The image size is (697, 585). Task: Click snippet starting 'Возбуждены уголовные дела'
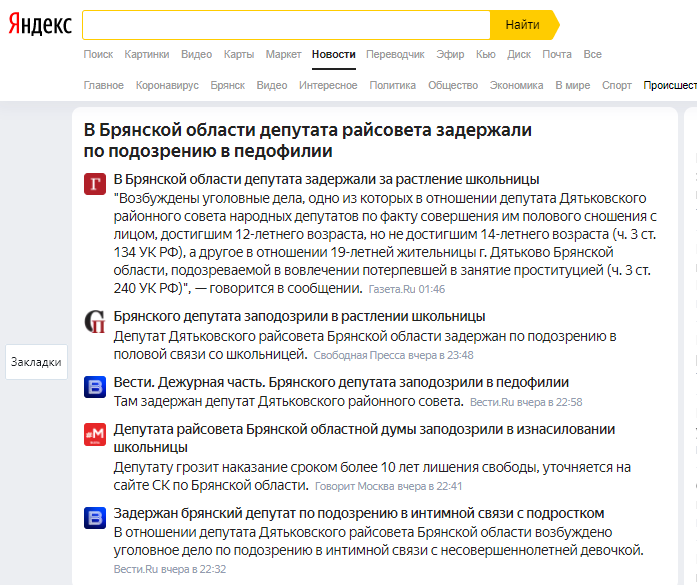pyautogui.click(x=385, y=243)
